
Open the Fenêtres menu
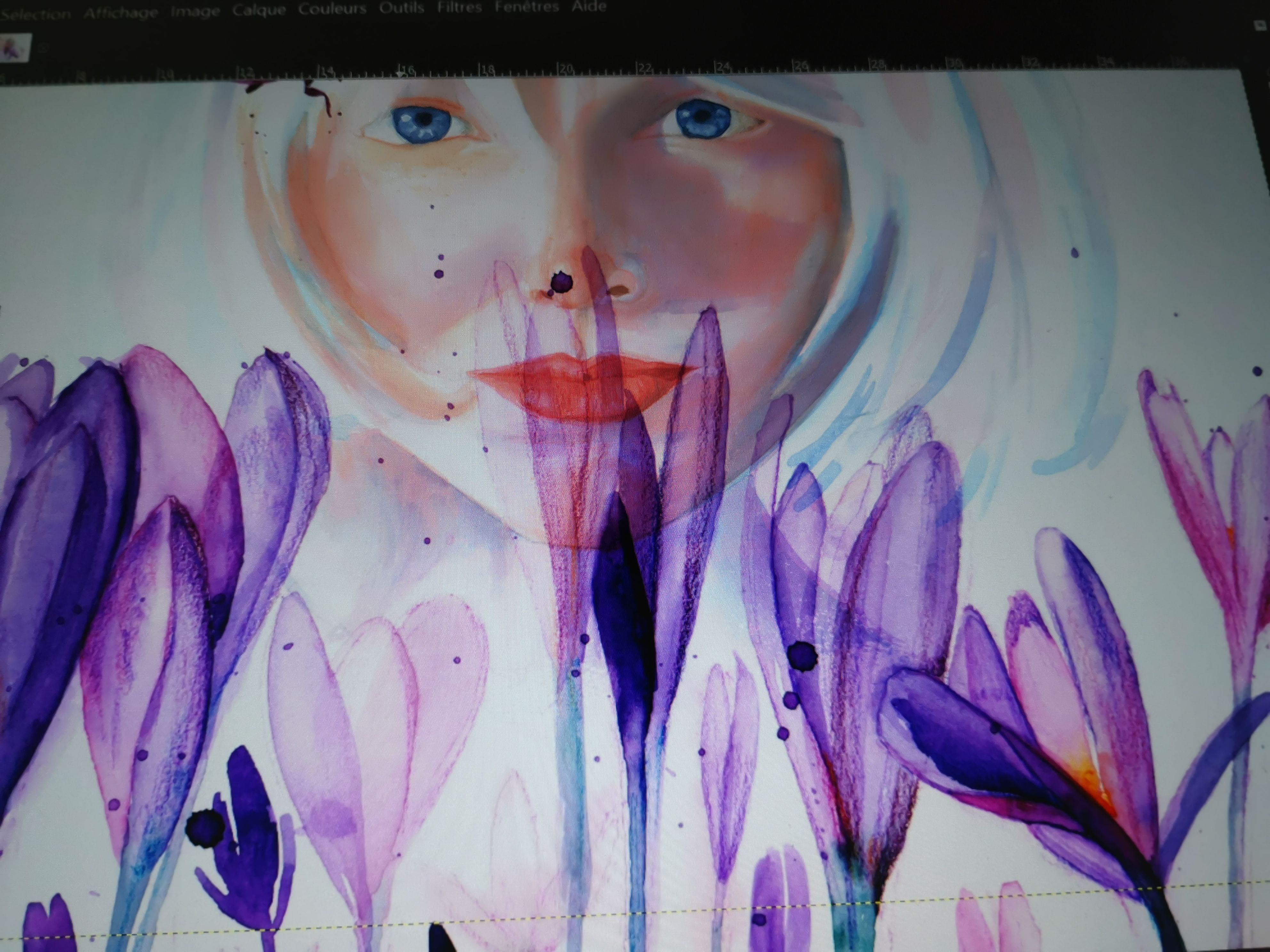pos(526,7)
